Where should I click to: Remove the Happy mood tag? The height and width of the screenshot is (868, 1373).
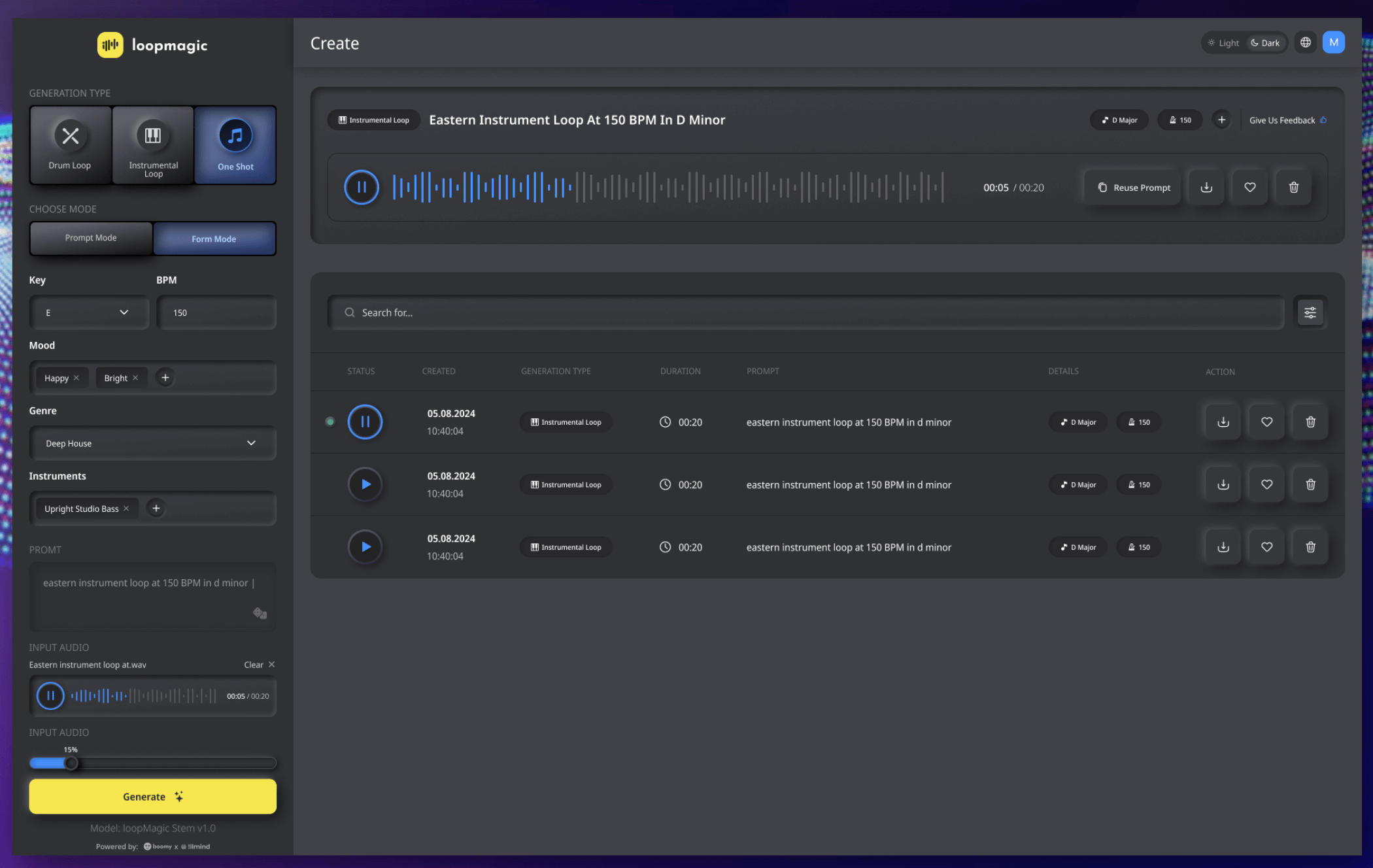76,378
